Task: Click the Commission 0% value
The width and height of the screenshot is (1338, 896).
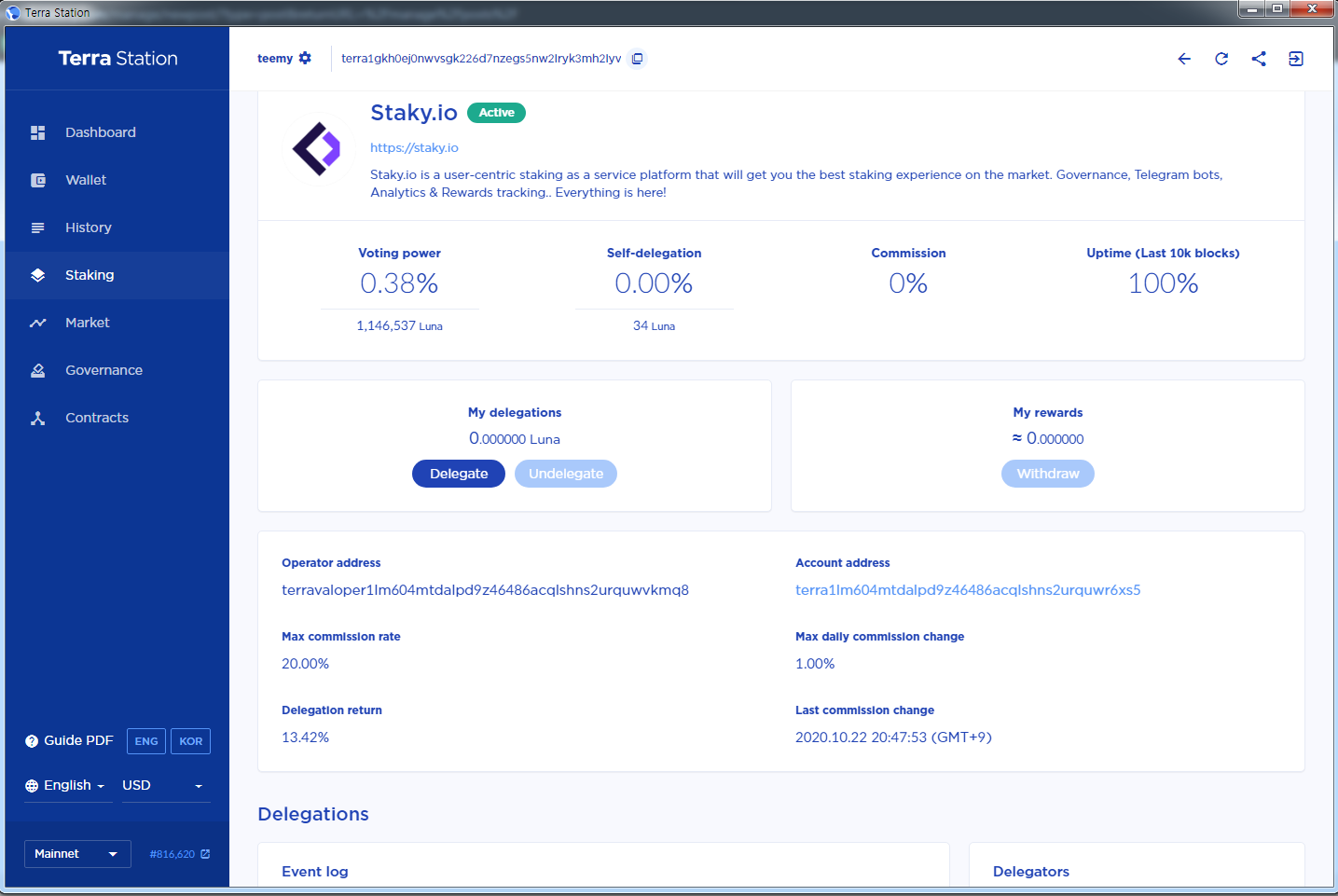Action: pyautogui.click(x=908, y=283)
